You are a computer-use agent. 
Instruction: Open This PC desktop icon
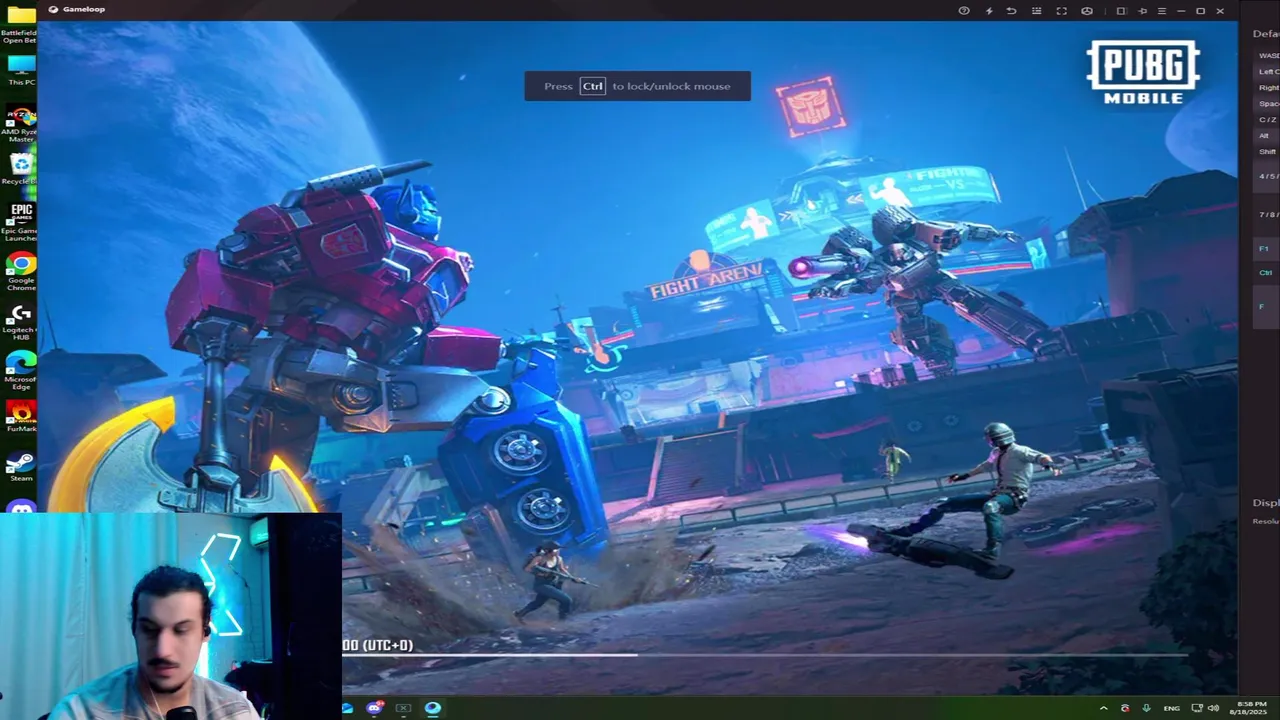coord(20,70)
